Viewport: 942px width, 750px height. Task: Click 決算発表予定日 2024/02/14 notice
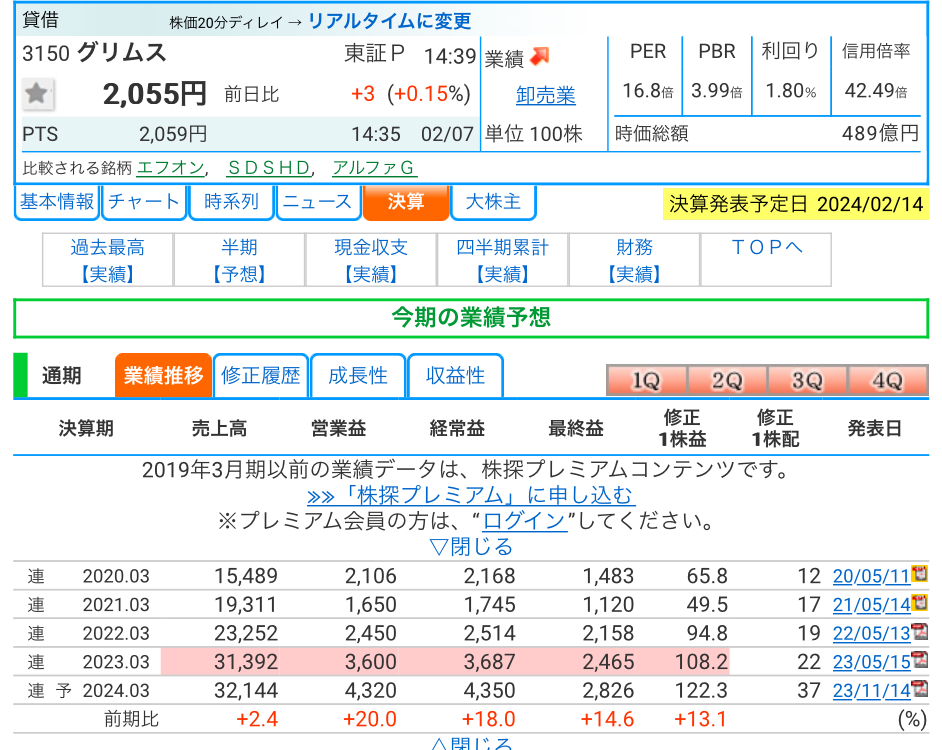click(796, 204)
